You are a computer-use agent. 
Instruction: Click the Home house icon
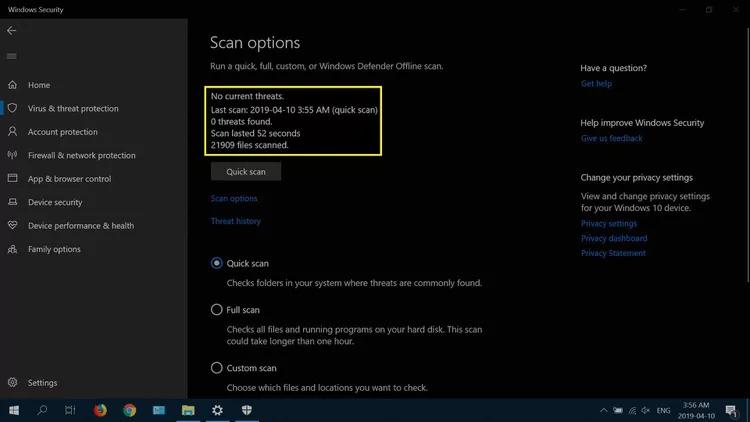tap(12, 85)
